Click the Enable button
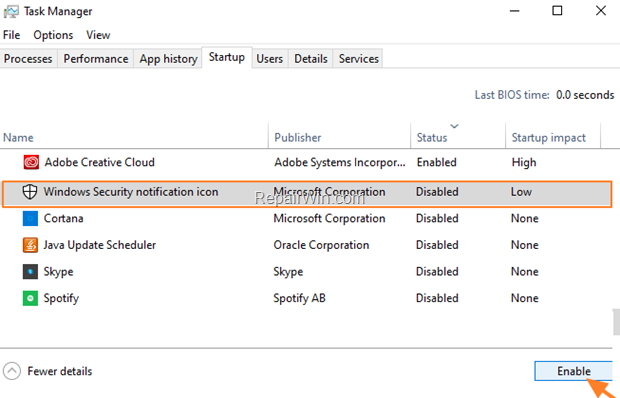Image resolution: width=620 pixels, height=398 pixels. (573, 371)
